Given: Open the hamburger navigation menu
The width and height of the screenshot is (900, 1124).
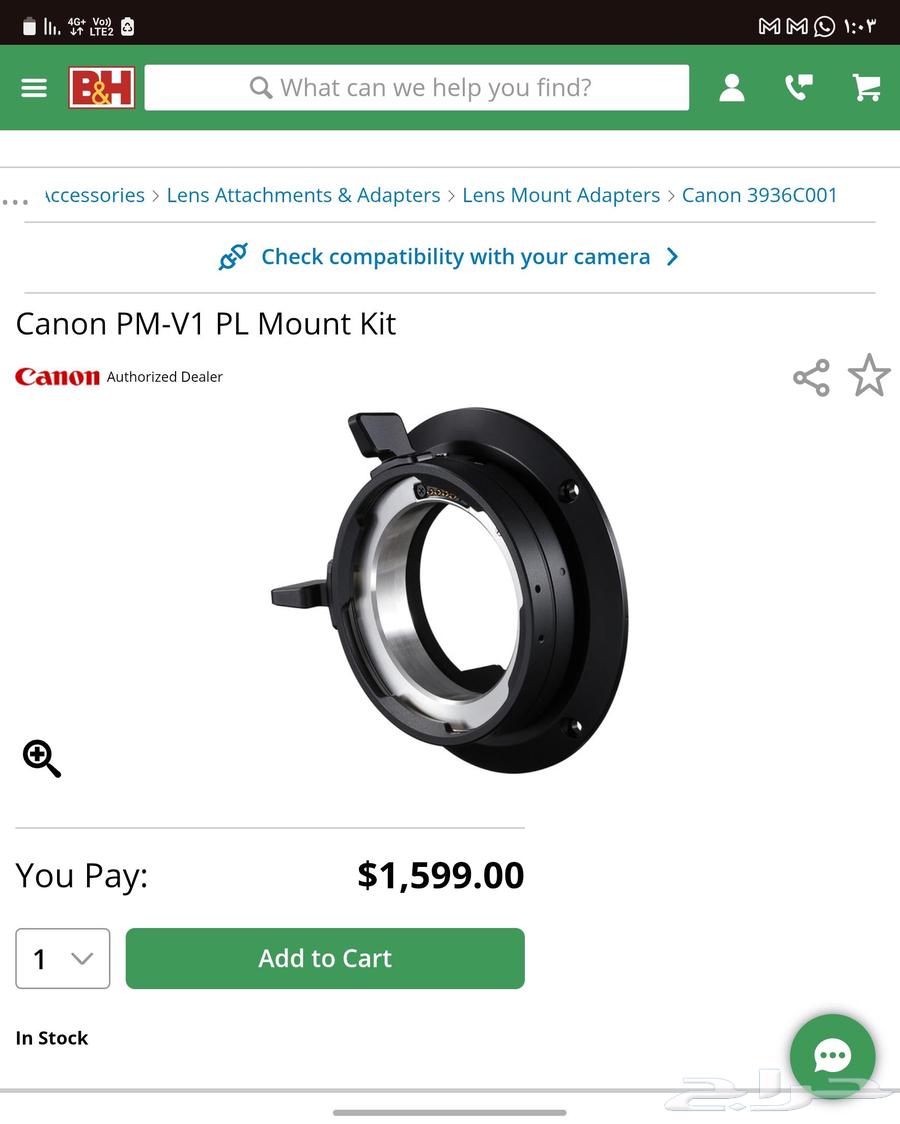Looking at the screenshot, I should coord(34,87).
